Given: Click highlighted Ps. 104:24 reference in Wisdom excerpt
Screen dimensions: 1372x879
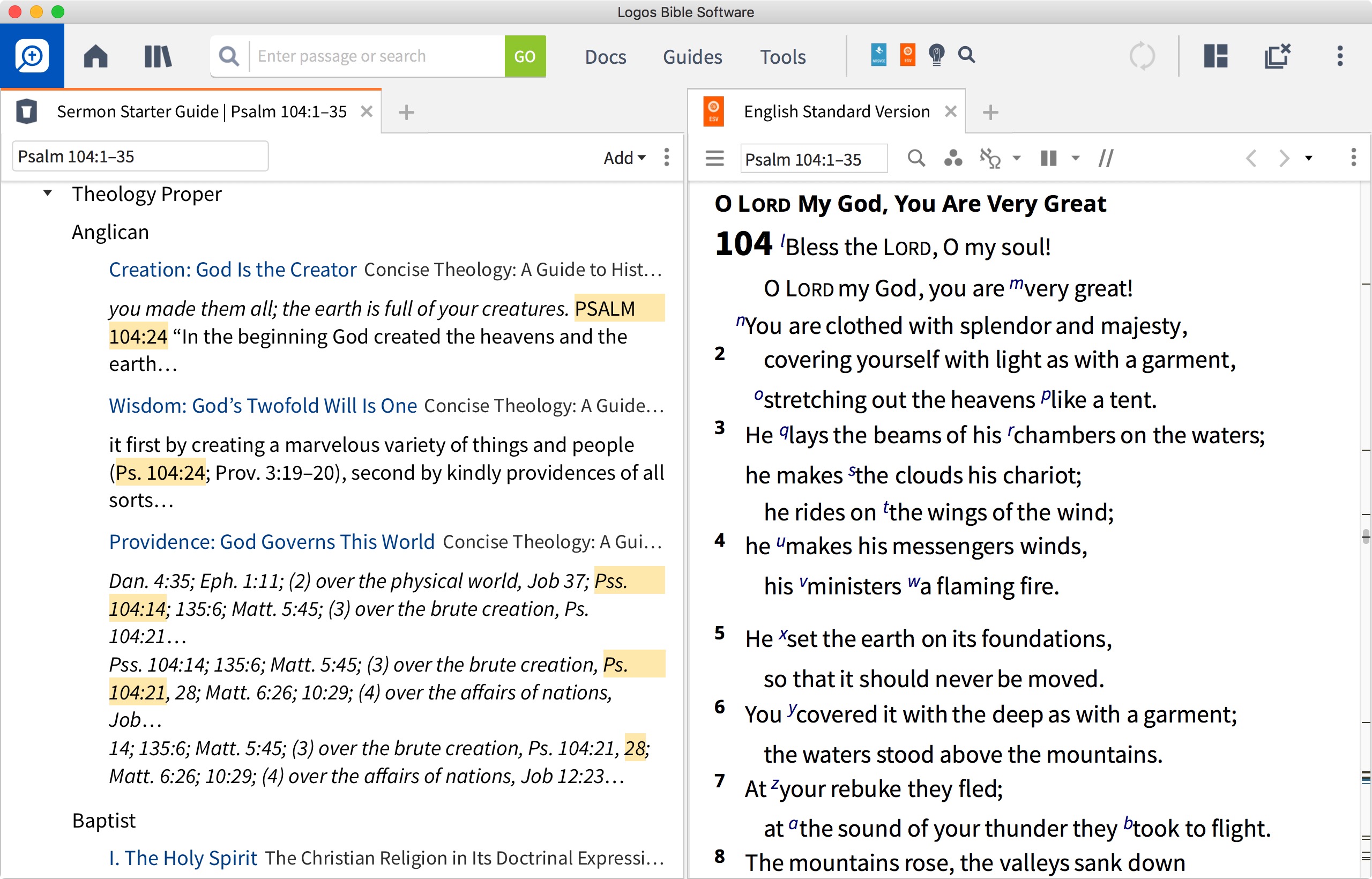Looking at the screenshot, I should point(160,473).
